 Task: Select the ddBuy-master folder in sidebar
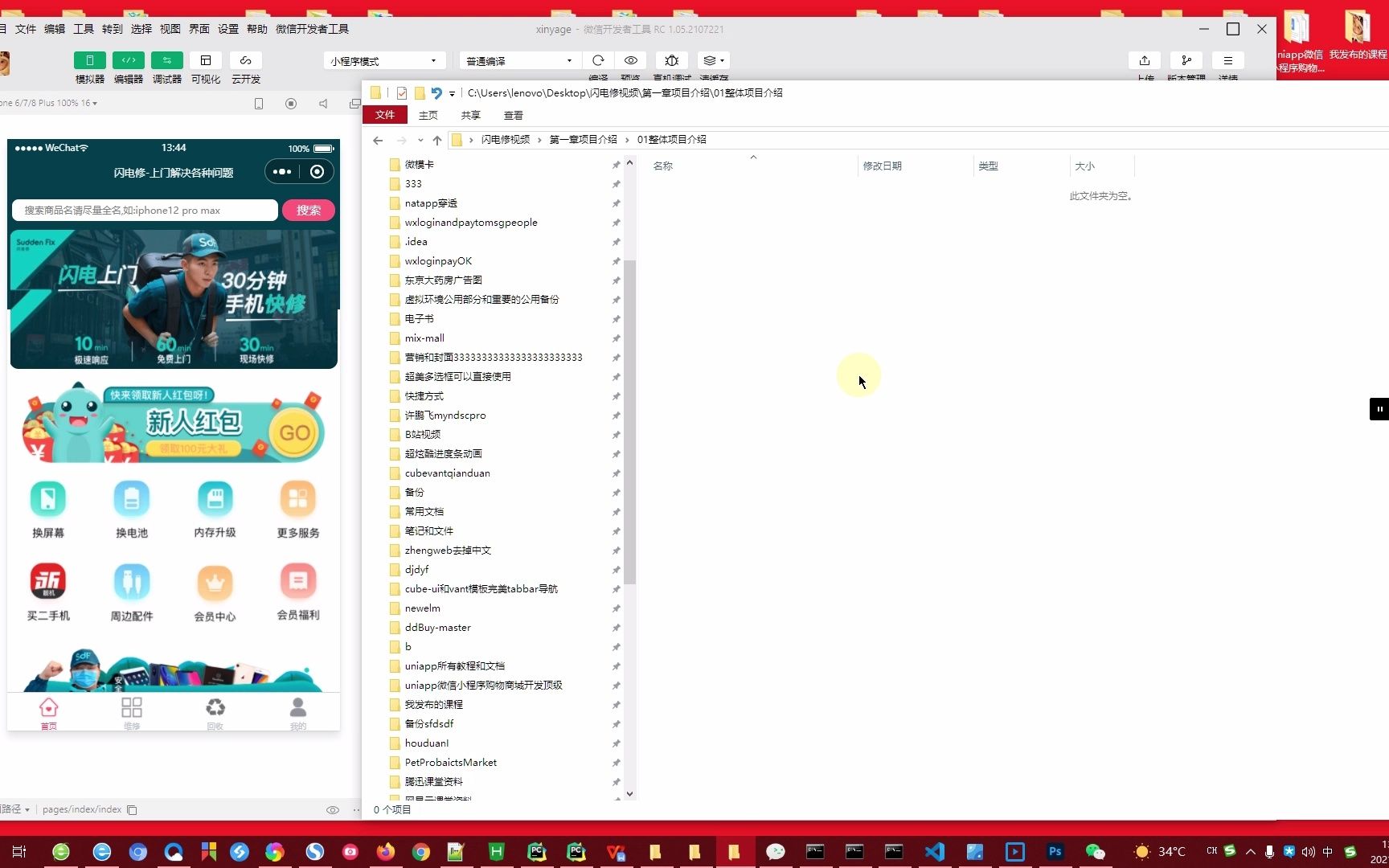[x=438, y=628]
